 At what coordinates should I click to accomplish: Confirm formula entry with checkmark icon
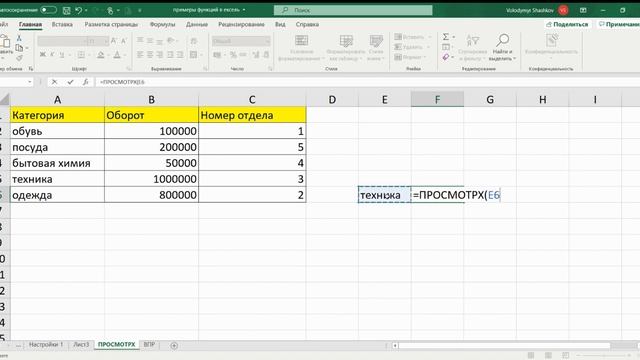pos(70,82)
